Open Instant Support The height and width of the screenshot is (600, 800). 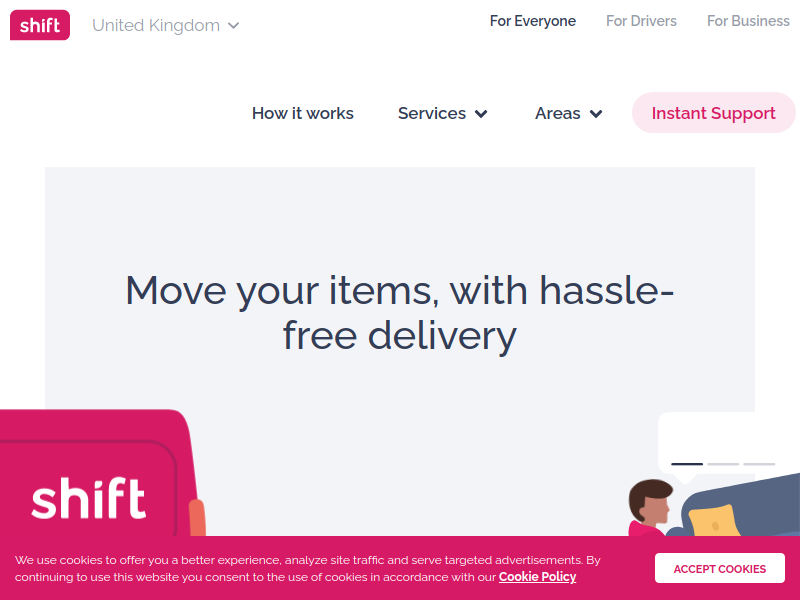(713, 113)
